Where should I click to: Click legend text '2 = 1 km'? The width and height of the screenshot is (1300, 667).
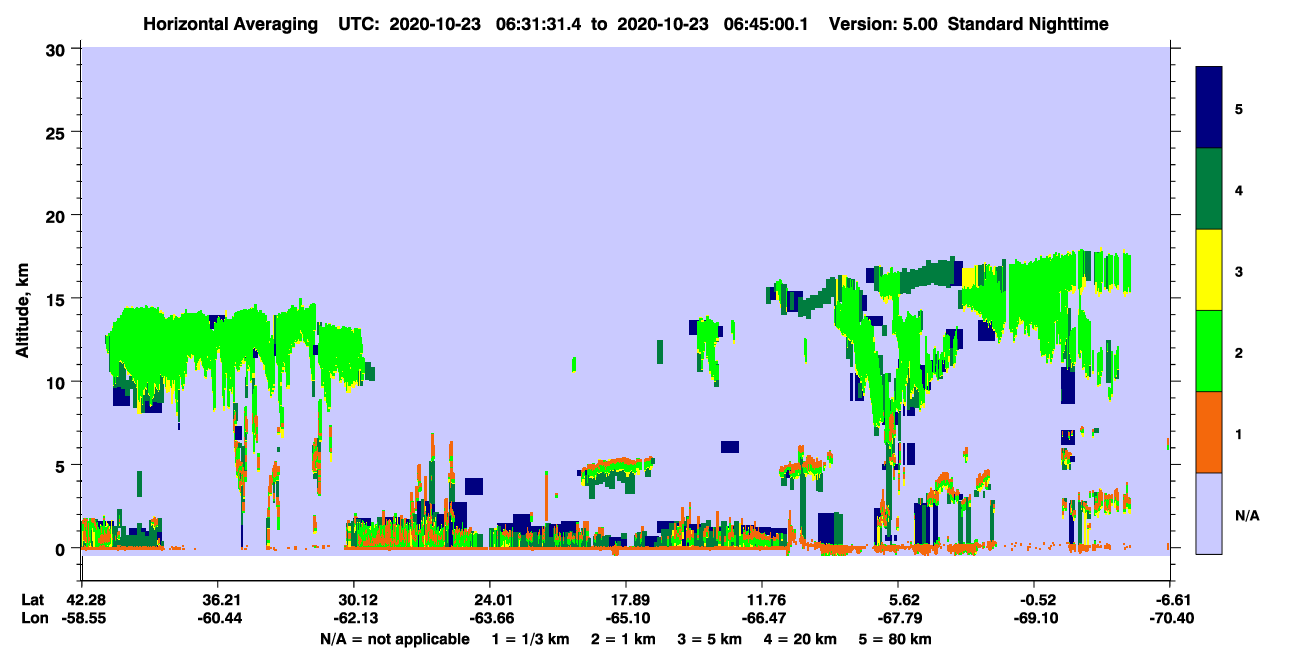click(x=623, y=638)
